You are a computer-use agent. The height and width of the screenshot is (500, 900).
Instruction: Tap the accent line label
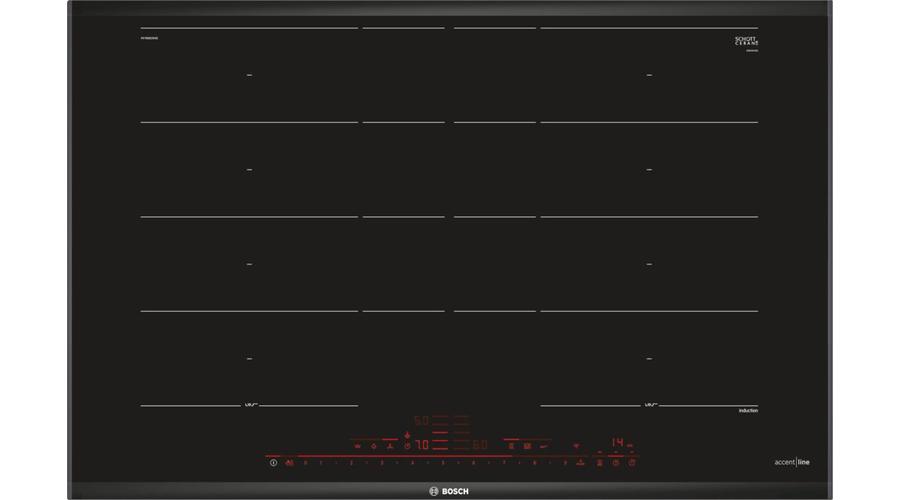pyautogui.click(x=792, y=462)
